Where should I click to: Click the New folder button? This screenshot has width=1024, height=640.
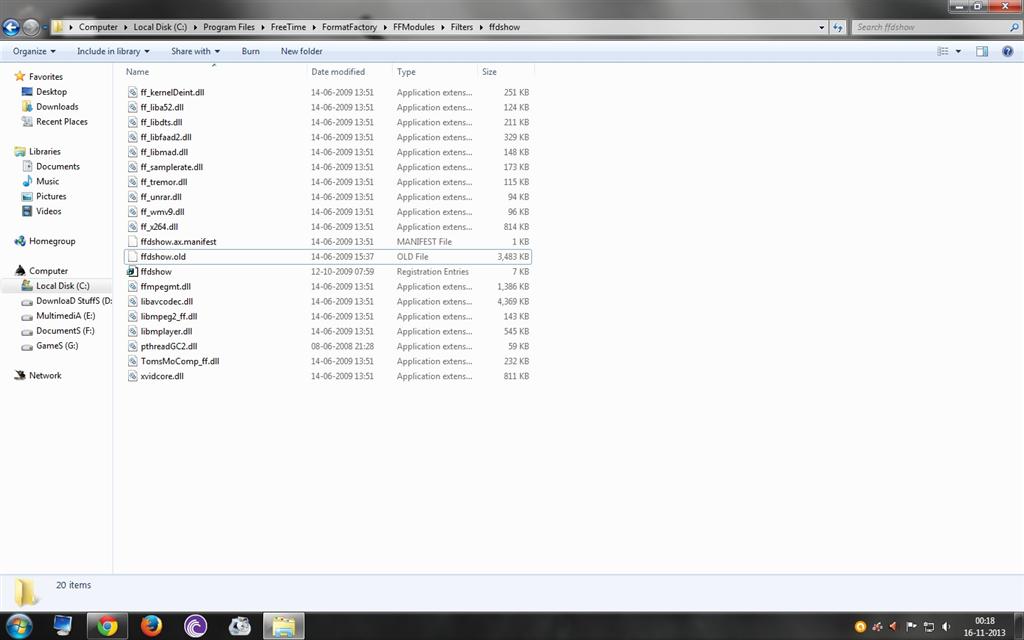coord(301,51)
